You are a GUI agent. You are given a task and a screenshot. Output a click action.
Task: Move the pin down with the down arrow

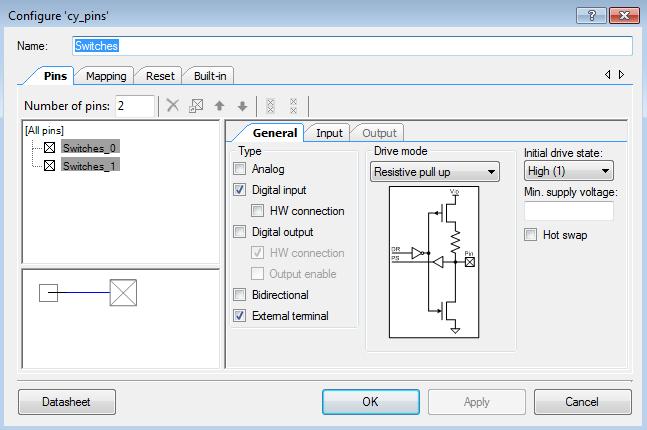click(242, 106)
